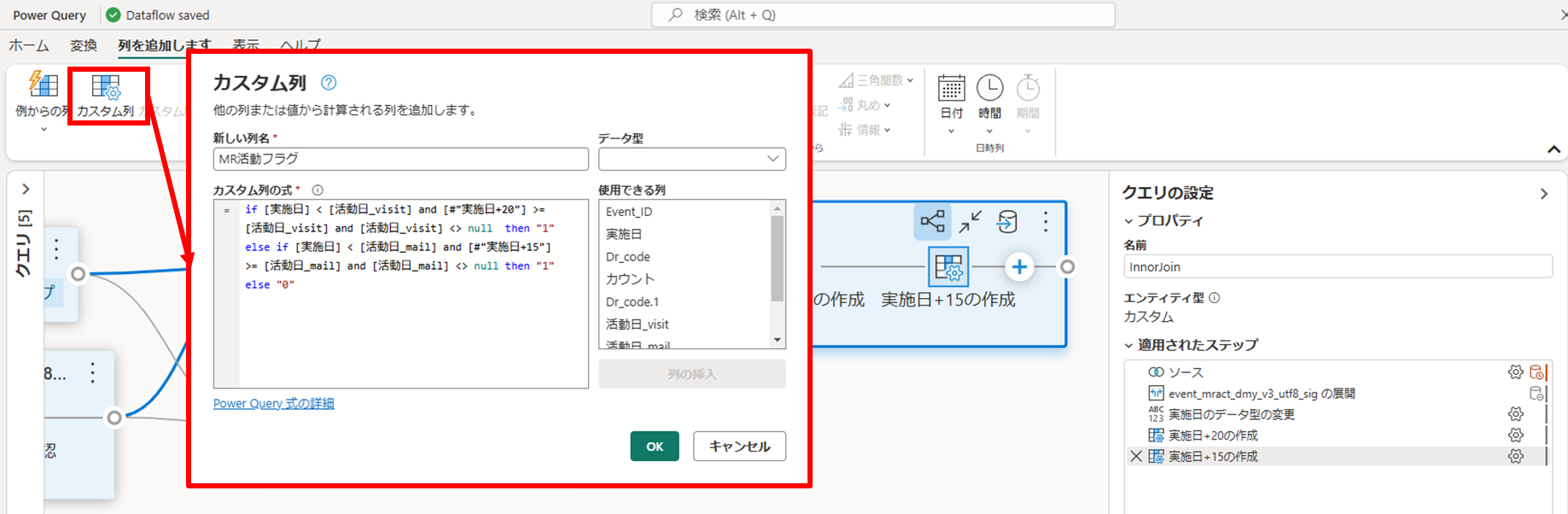This screenshot has width=1568, height=514.
Task: Collapse the プロパティ section
Action: (x=1128, y=221)
